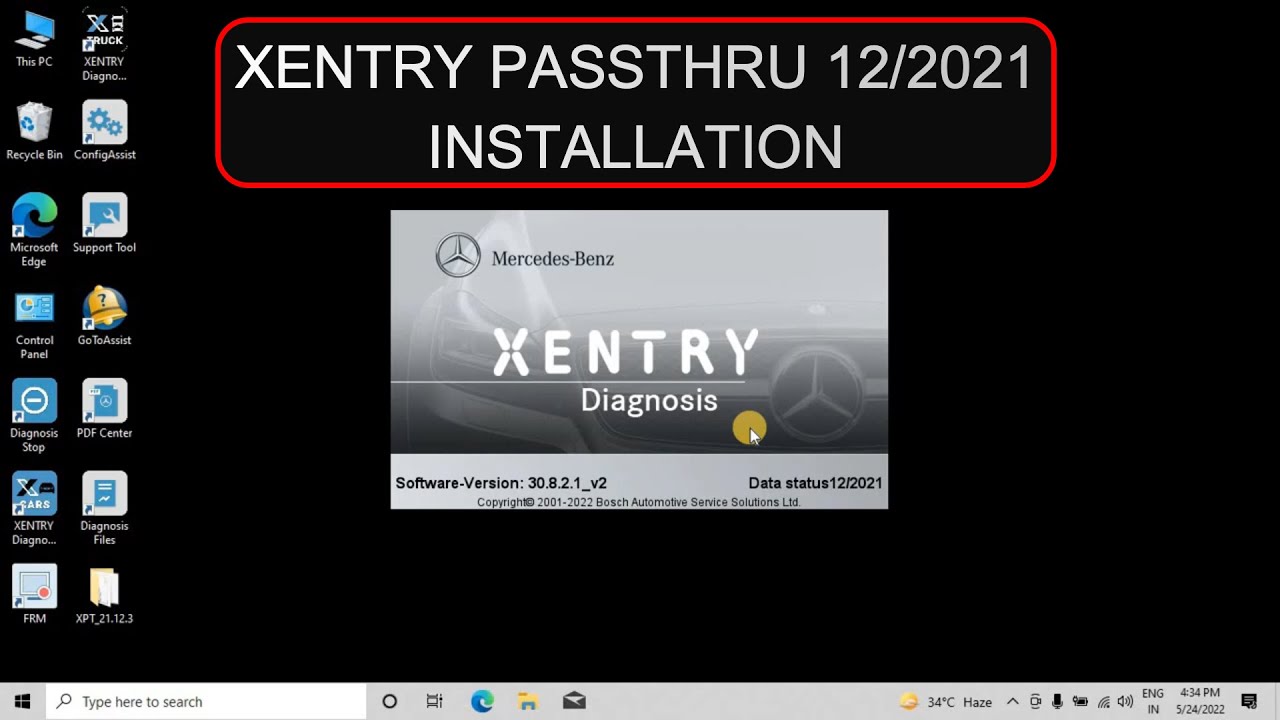This screenshot has height=720, width=1280.
Task: Click the Meet Now tray icon
Action: (1035, 702)
